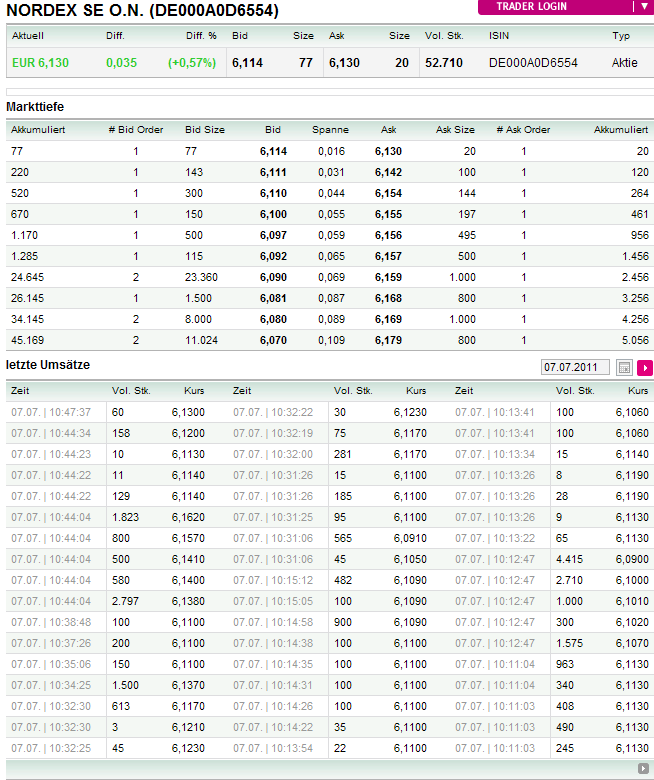Image resolution: width=654 pixels, height=780 pixels.
Task: Click trade price 6,1620
Action: coord(188,517)
